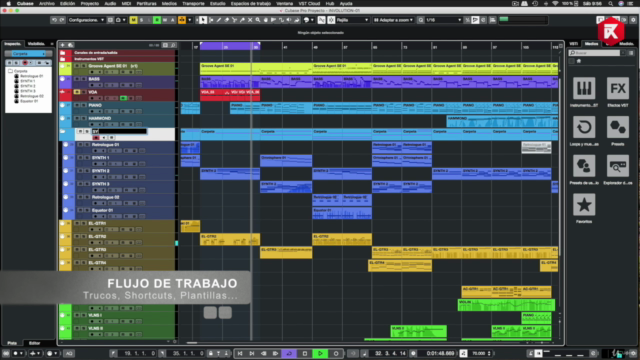This screenshot has height=360, width=640.
Task: Open Efectos VST tile in media rack
Action: 618,92
